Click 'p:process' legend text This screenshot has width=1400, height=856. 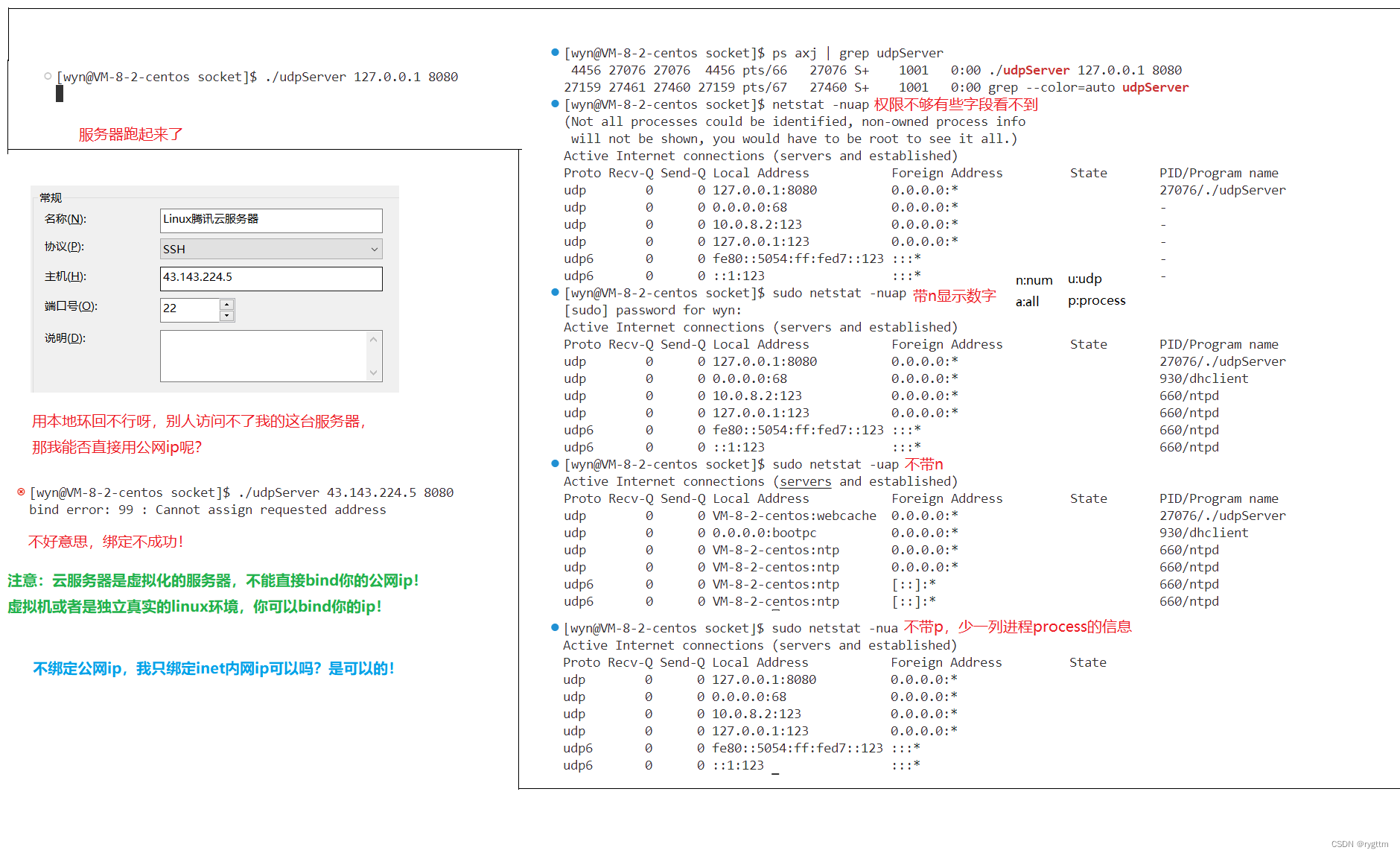tap(1097, 300)
